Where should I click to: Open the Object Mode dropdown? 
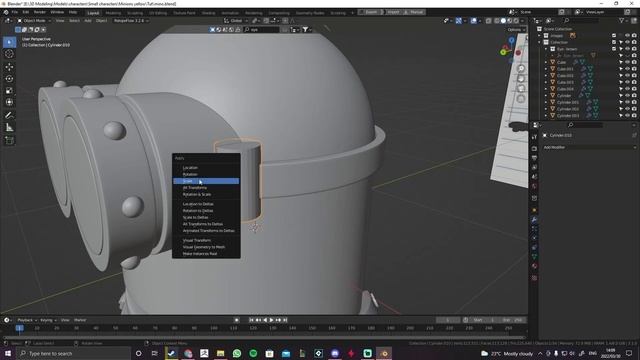tap(34, 20)
